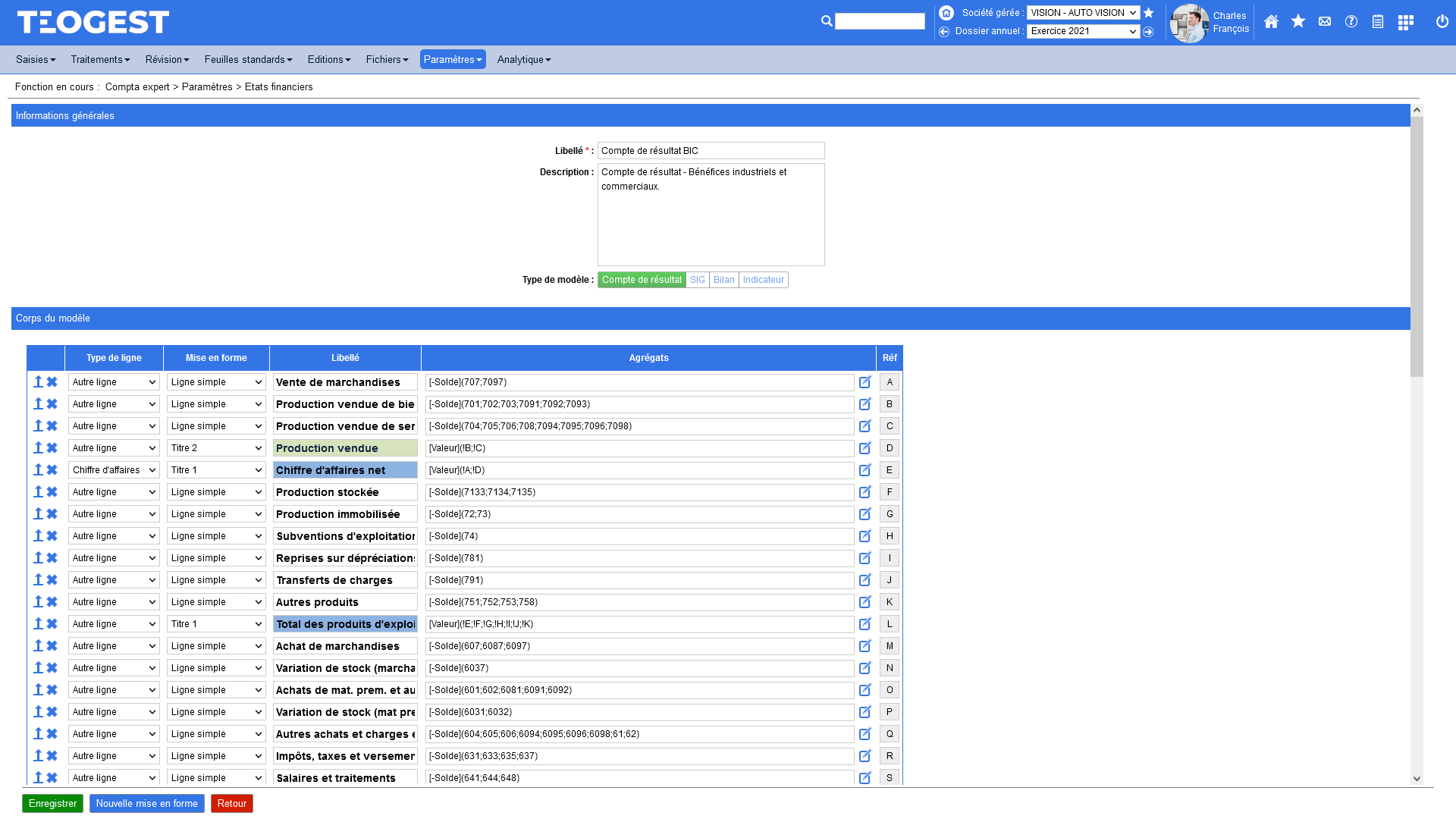Click the Enregistrer button

pyautogui.click(x=52, y=803)
